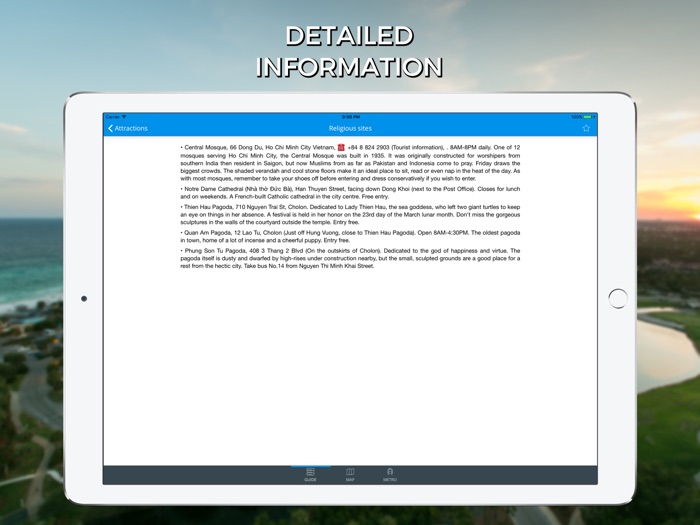Select the Phung Son Tu Pagoda entry
The image size is (700, 525).
pos(350,258)
